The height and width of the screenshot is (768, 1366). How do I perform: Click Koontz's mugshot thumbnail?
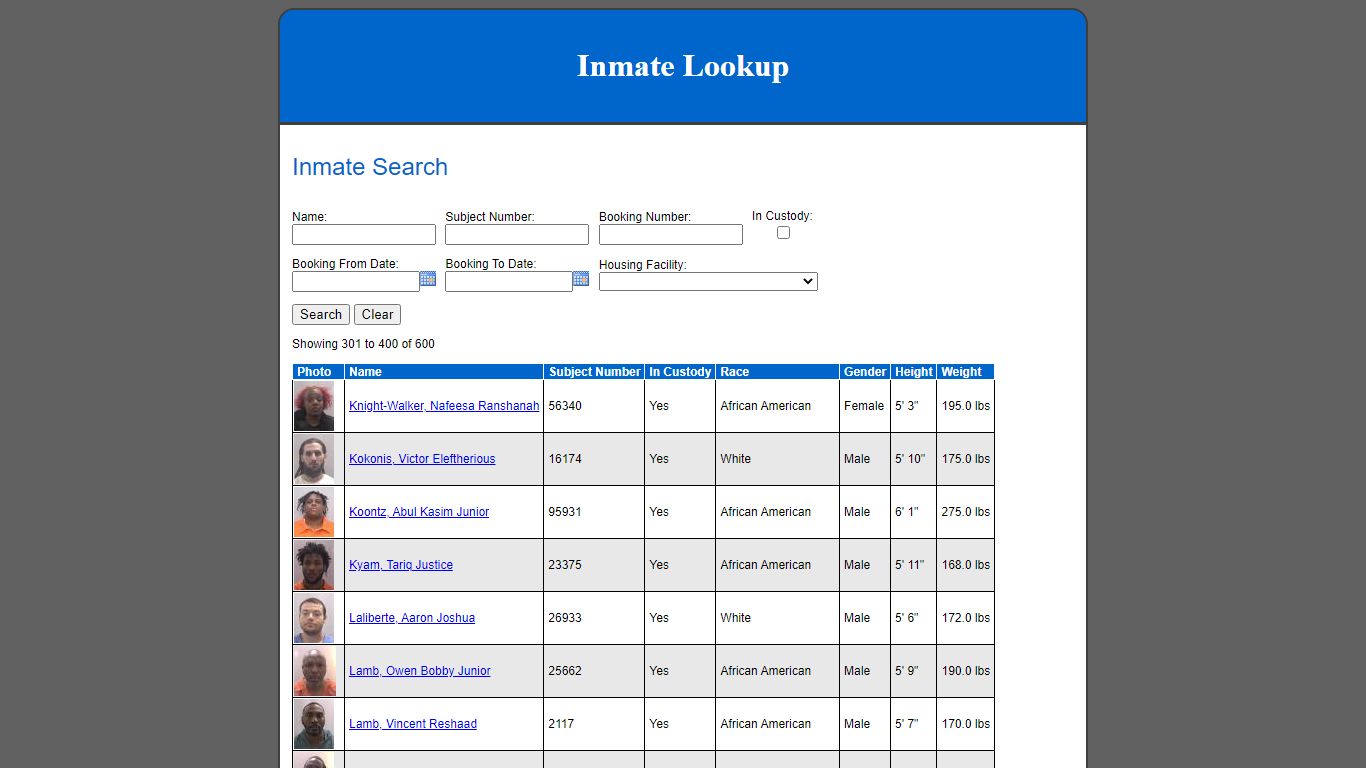click(314, 512)
